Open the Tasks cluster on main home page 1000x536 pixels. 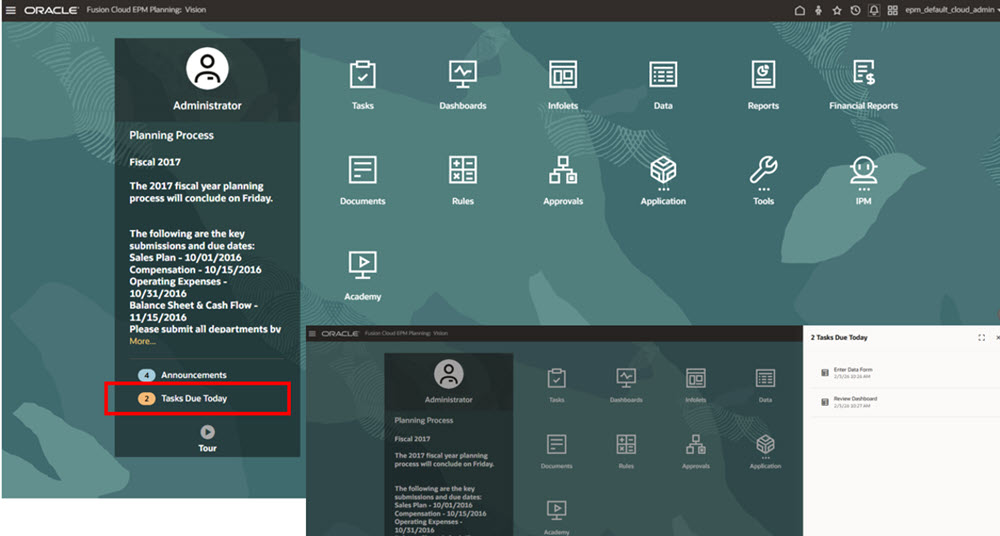click(362, 75)
